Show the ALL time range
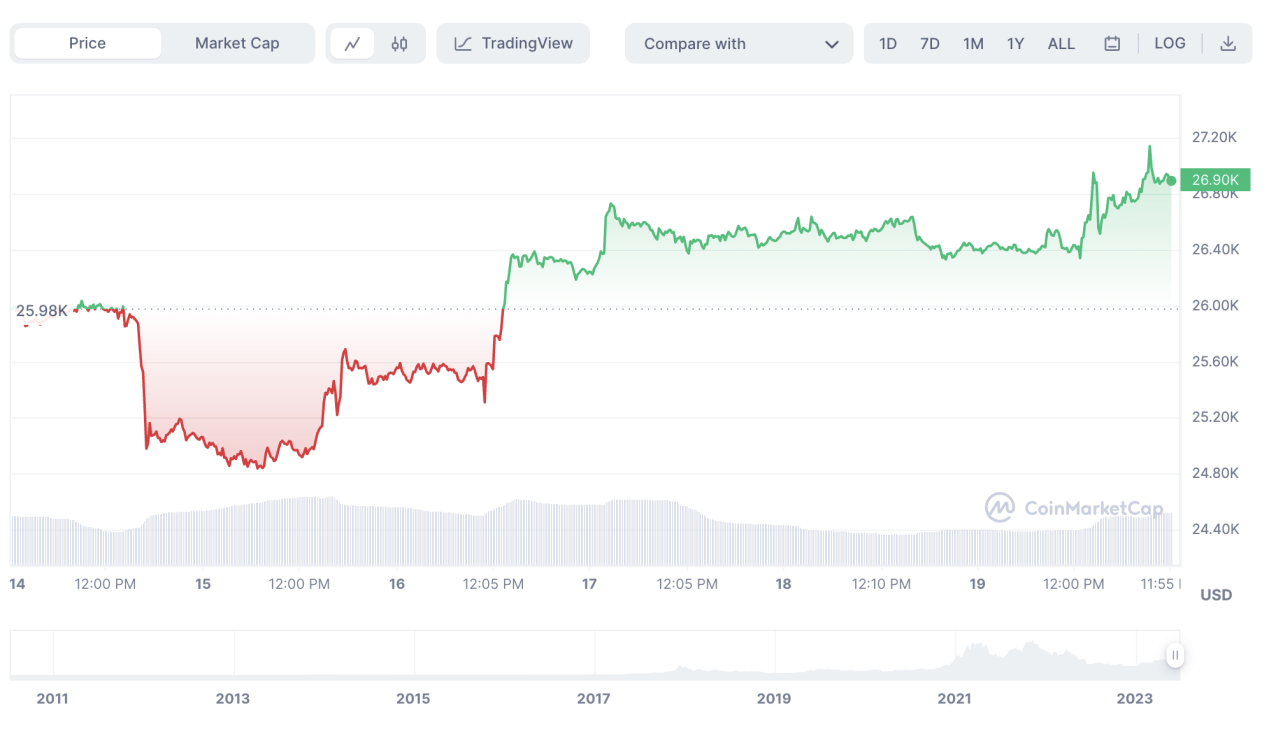This screenshot has width=1274, height=742. (x=1061, y=44)
